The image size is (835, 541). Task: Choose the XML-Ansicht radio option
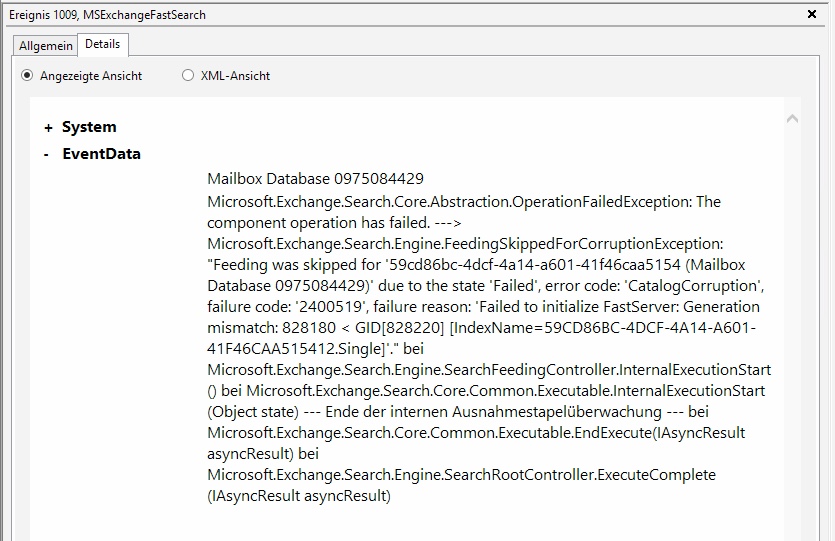point(187,76)
